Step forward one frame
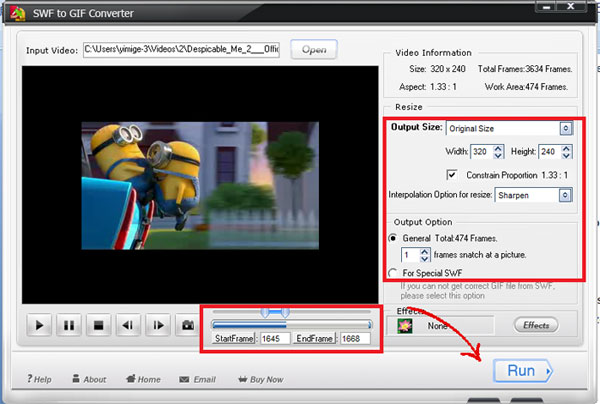 158,325
